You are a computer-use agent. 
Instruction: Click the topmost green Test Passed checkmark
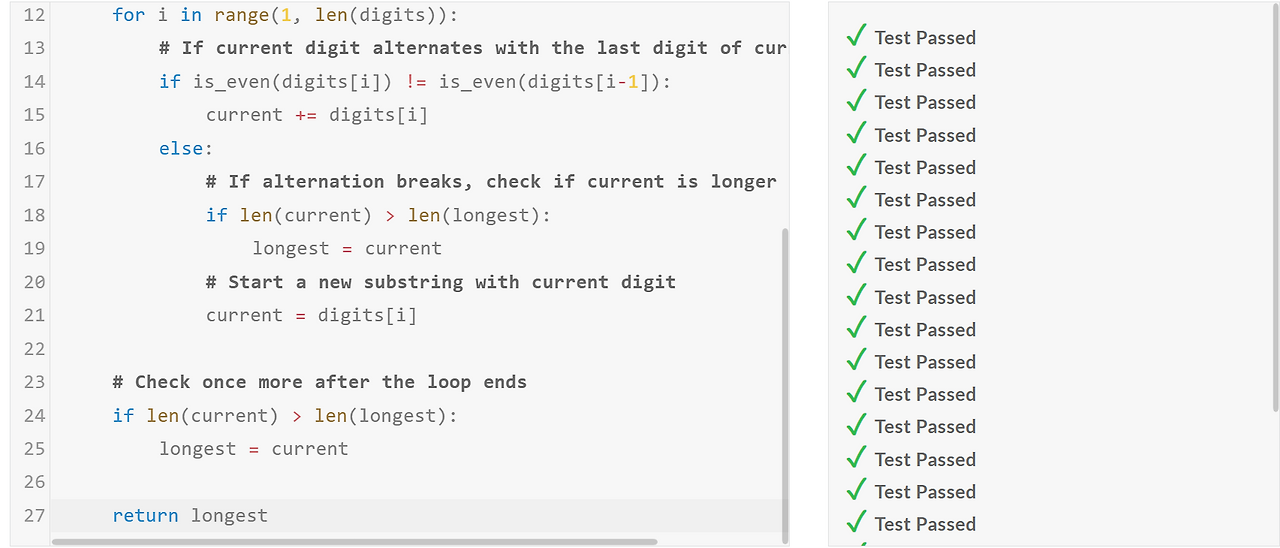pos(856,37)
